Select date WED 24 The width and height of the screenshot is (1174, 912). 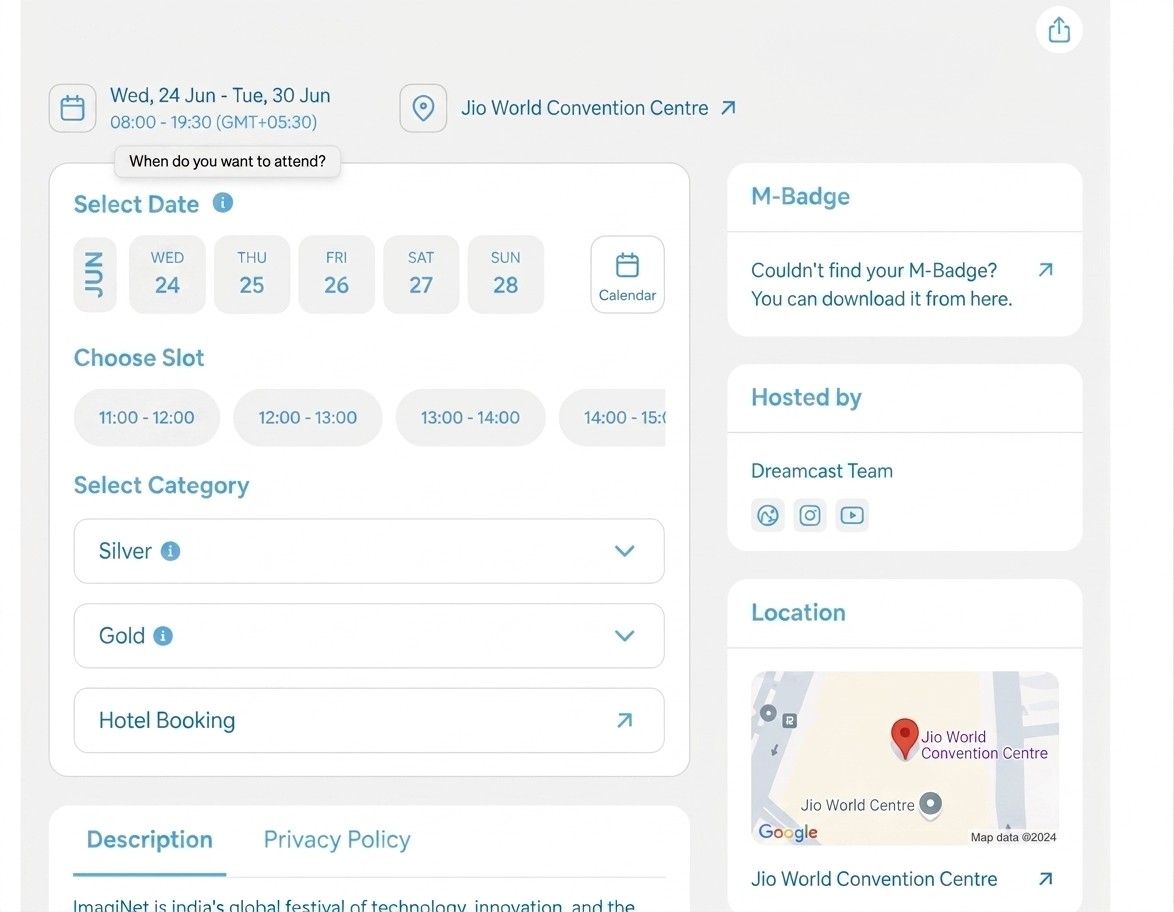point(167,274)
